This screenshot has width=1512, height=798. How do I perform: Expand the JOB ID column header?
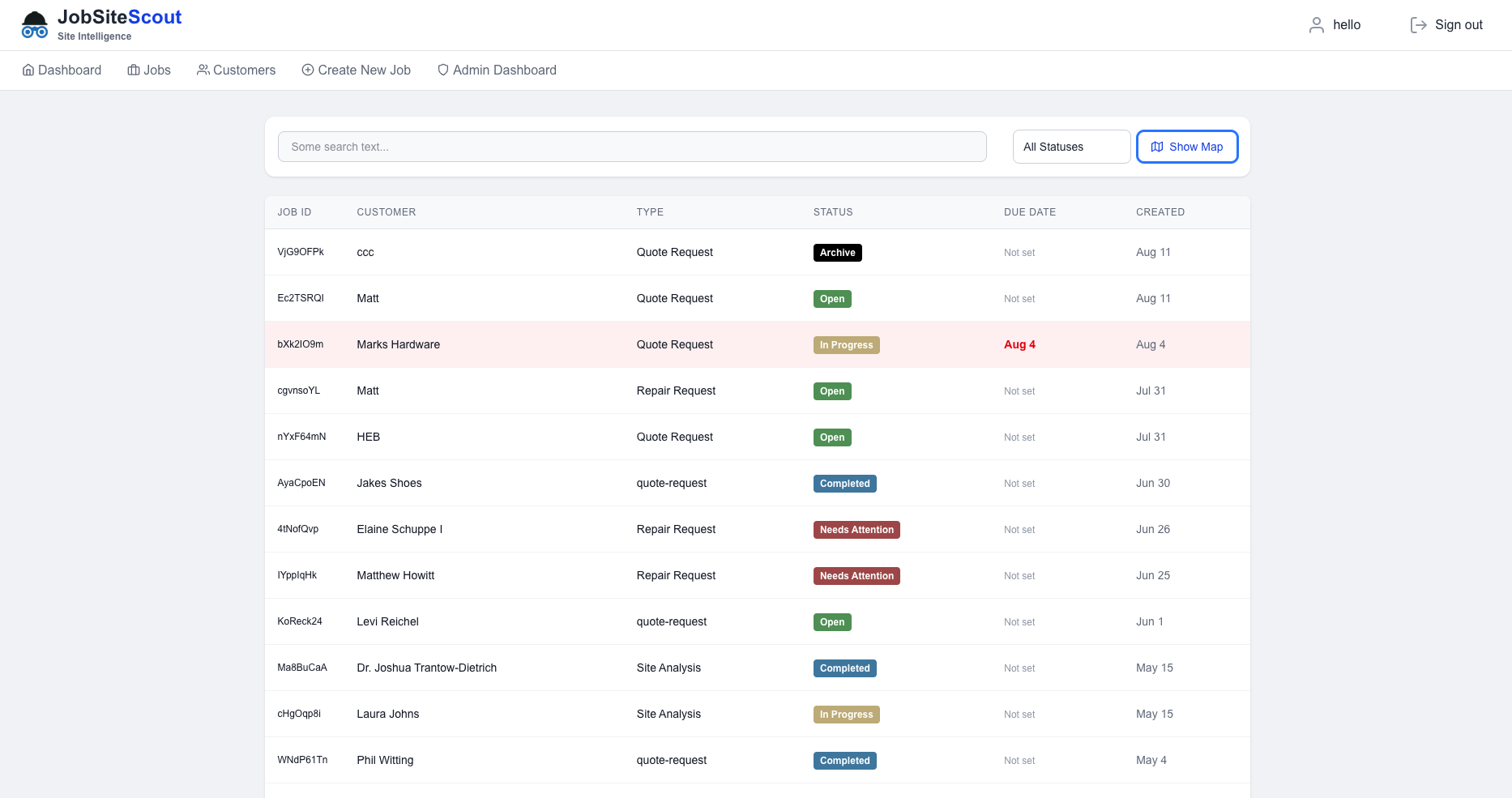[x=295, y=211]
